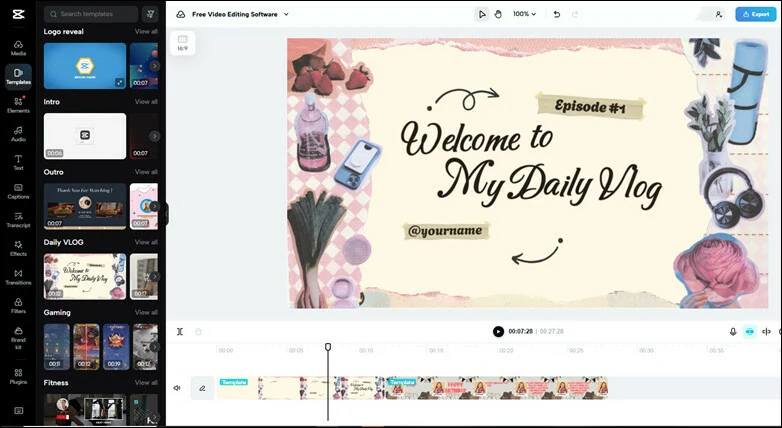Image resolution: width=782 pixels, height=428 pixels.
Task: View all Outro templates
Action: coord(146,172)
